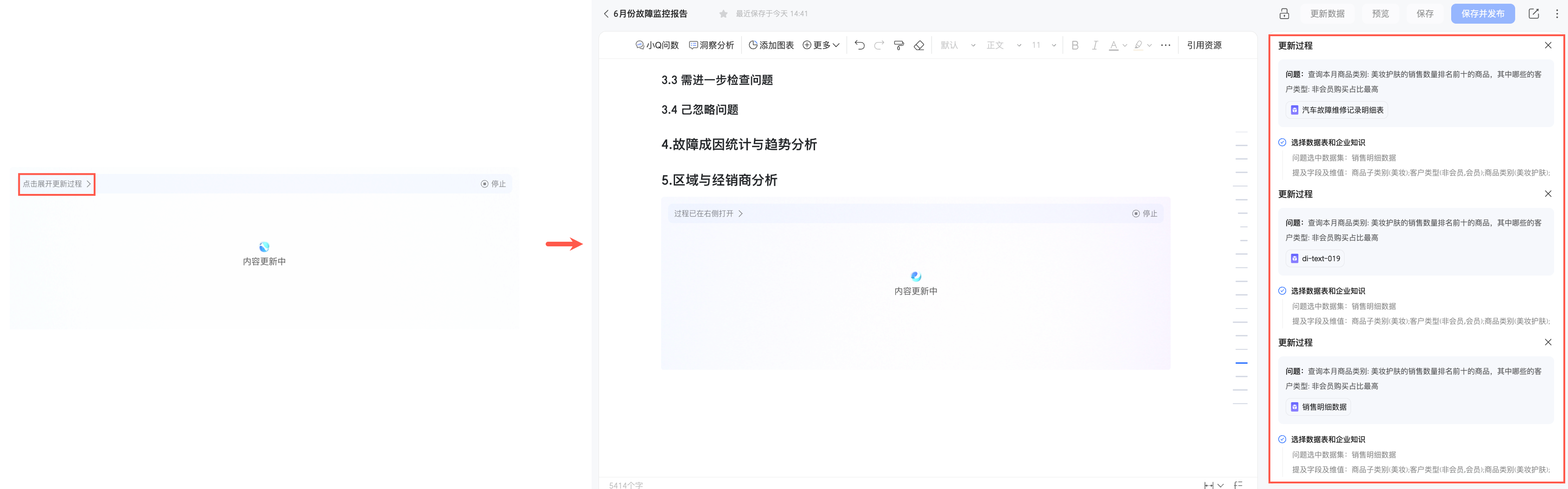Select the format painter tool
1568x489 pixels.
pyautogui.click(x=899, y=45)
